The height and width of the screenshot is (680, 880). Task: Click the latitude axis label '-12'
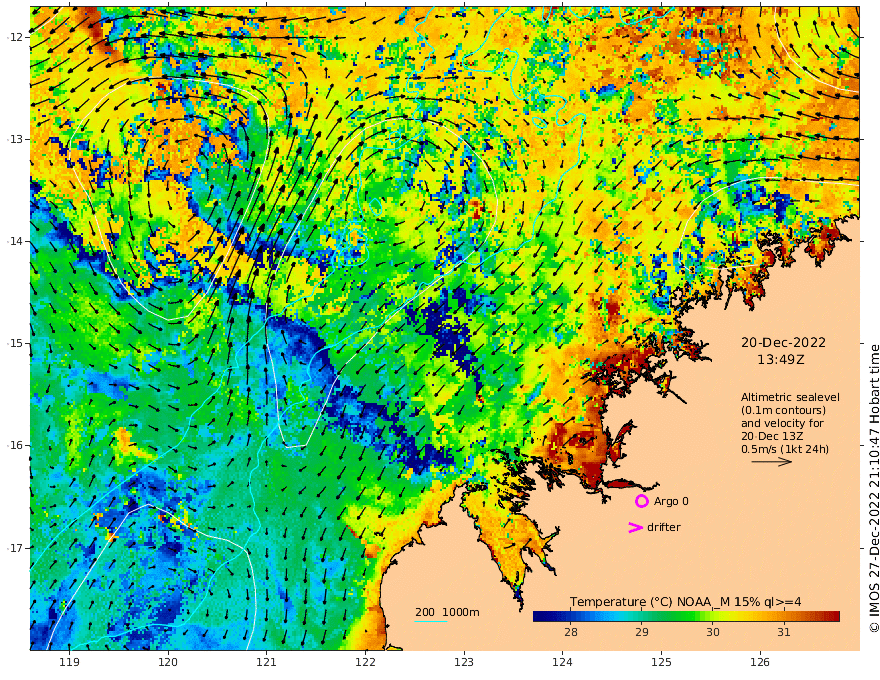15,37
